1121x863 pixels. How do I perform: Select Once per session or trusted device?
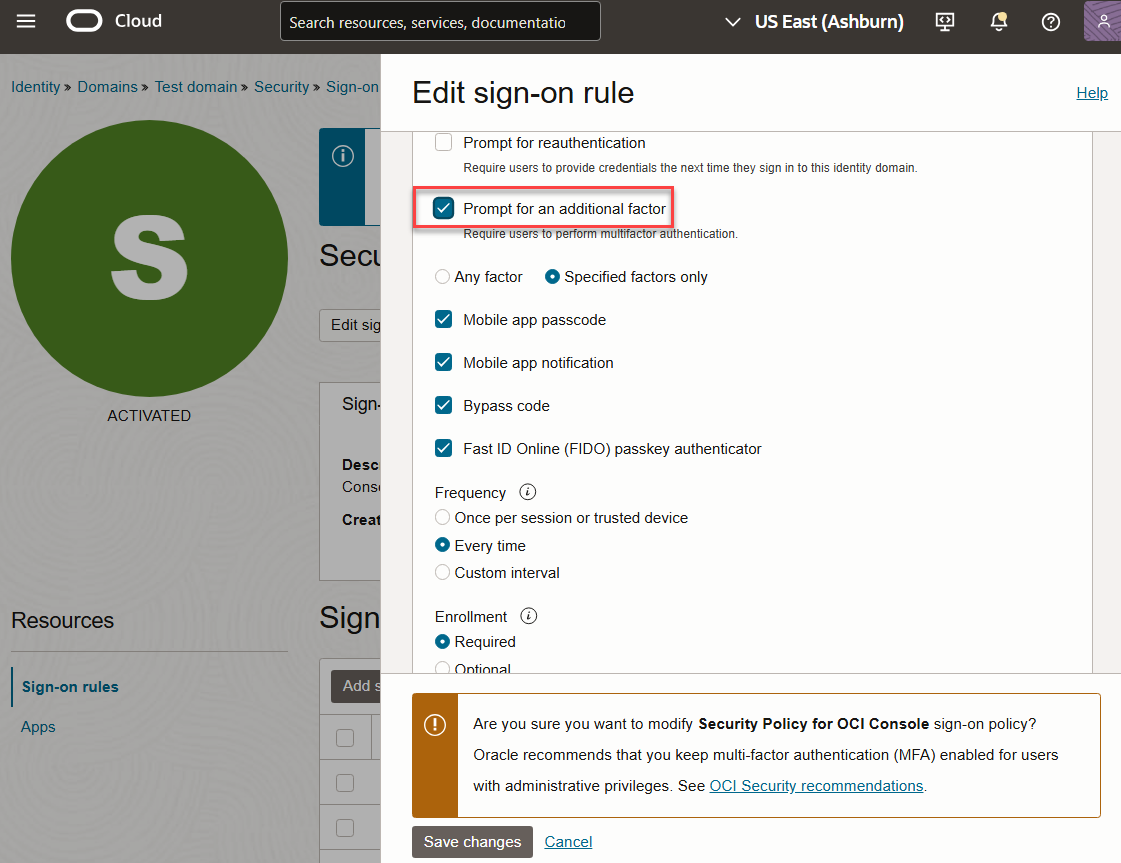443,517
